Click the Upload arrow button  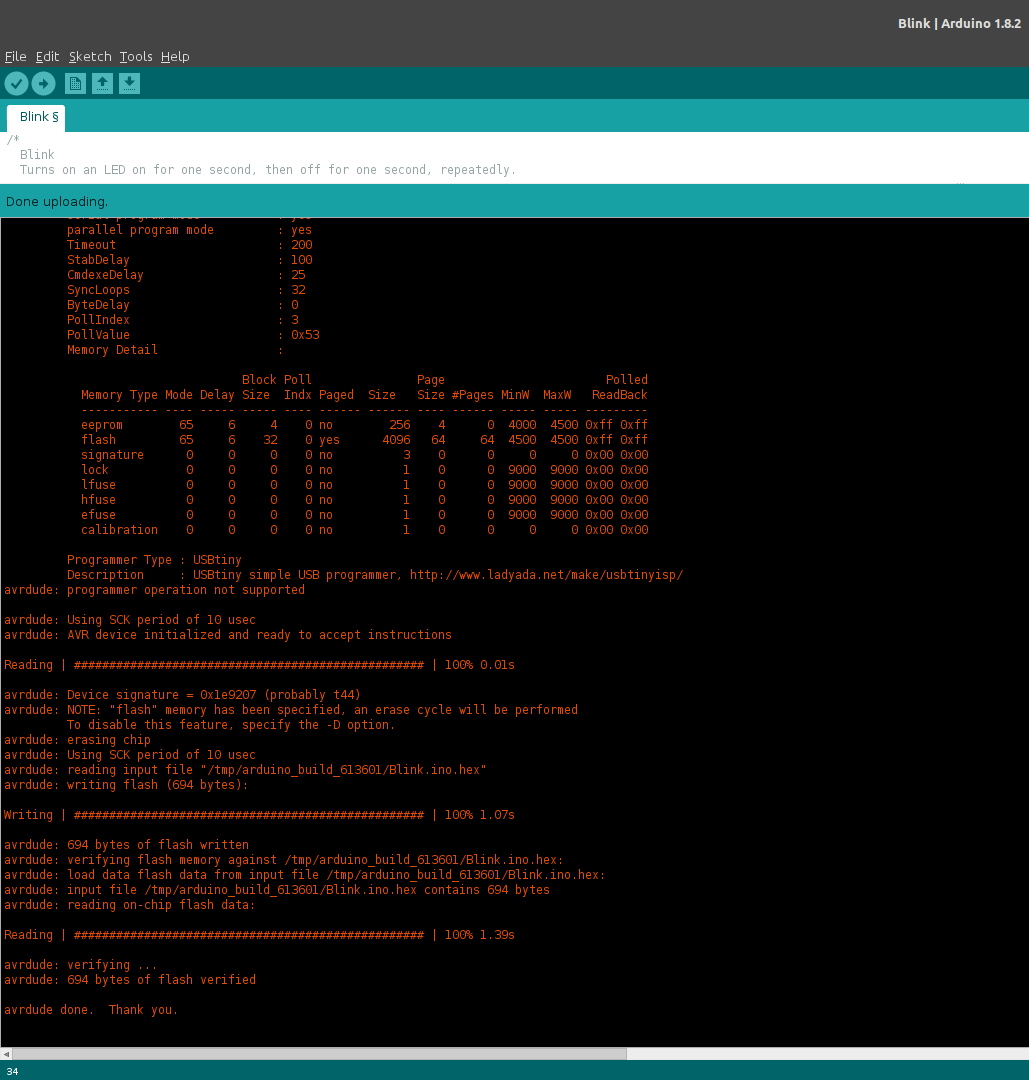point(43,84)
